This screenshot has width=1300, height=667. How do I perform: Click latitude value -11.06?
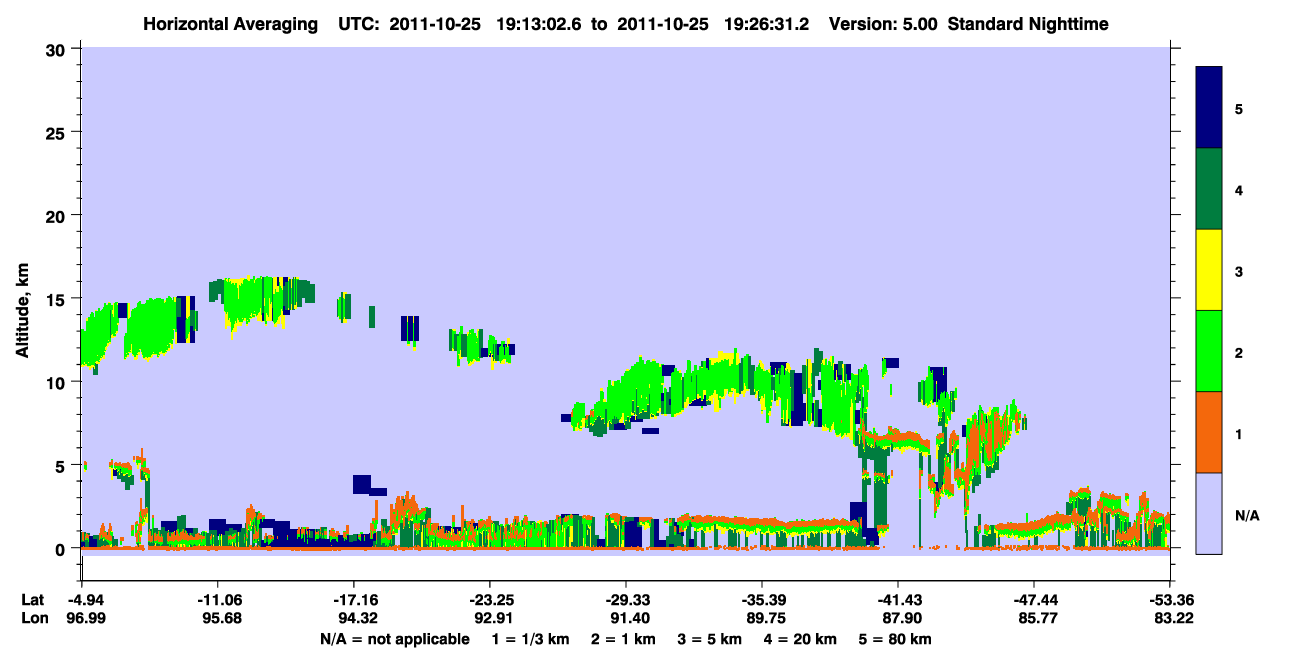(x=218, y=600)
